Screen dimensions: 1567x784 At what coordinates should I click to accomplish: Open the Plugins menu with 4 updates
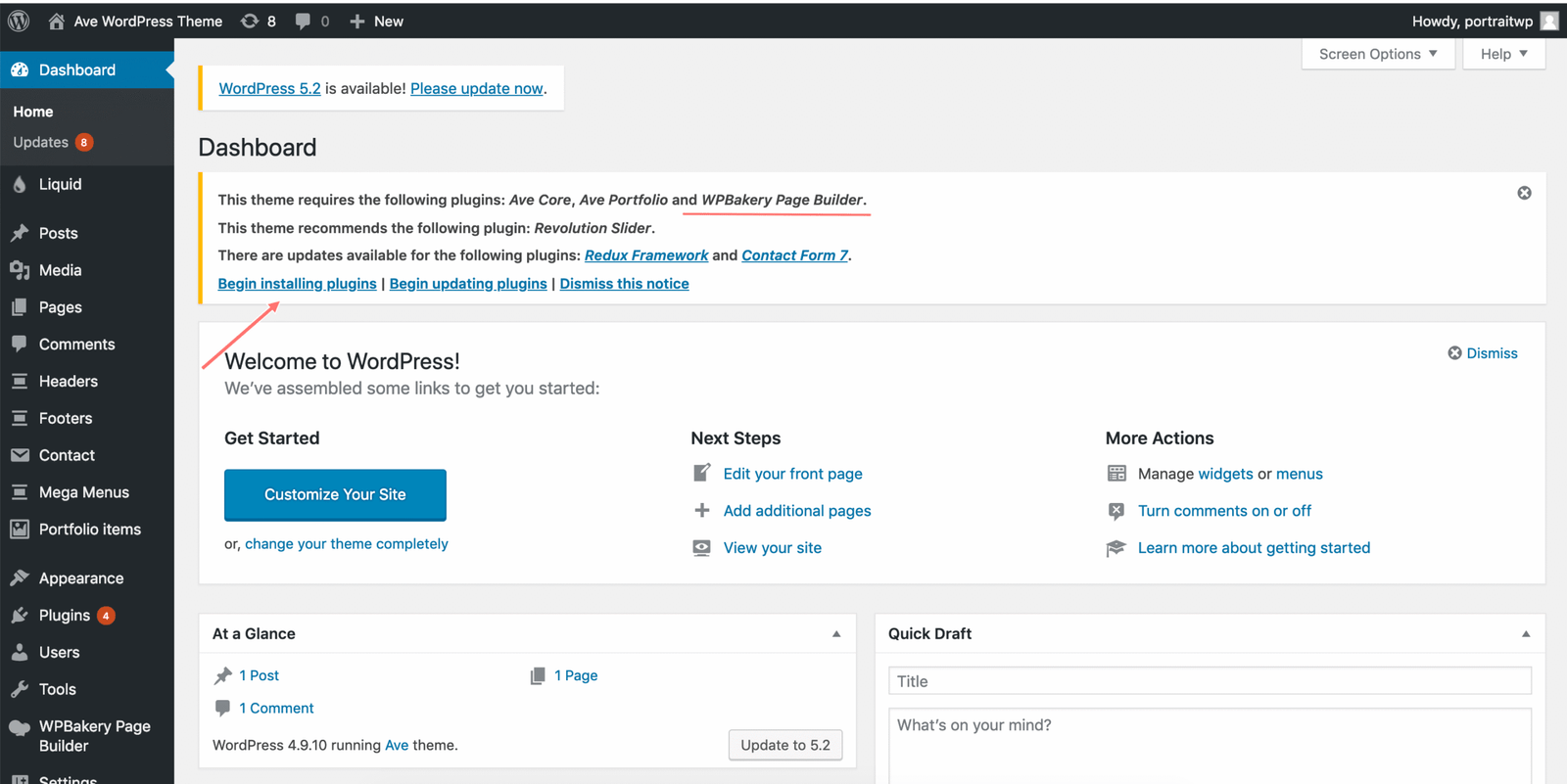[65, 616]
